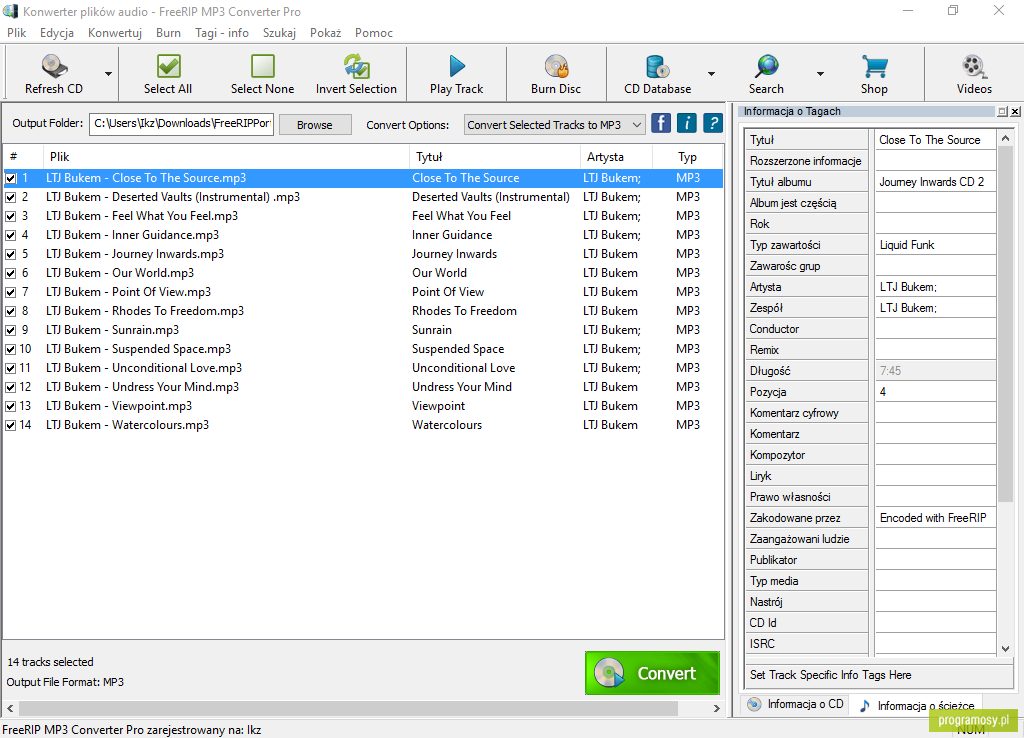
Task: Uncheck track 8 Rhodes To Freedom
Action: [x=11, y=311]
